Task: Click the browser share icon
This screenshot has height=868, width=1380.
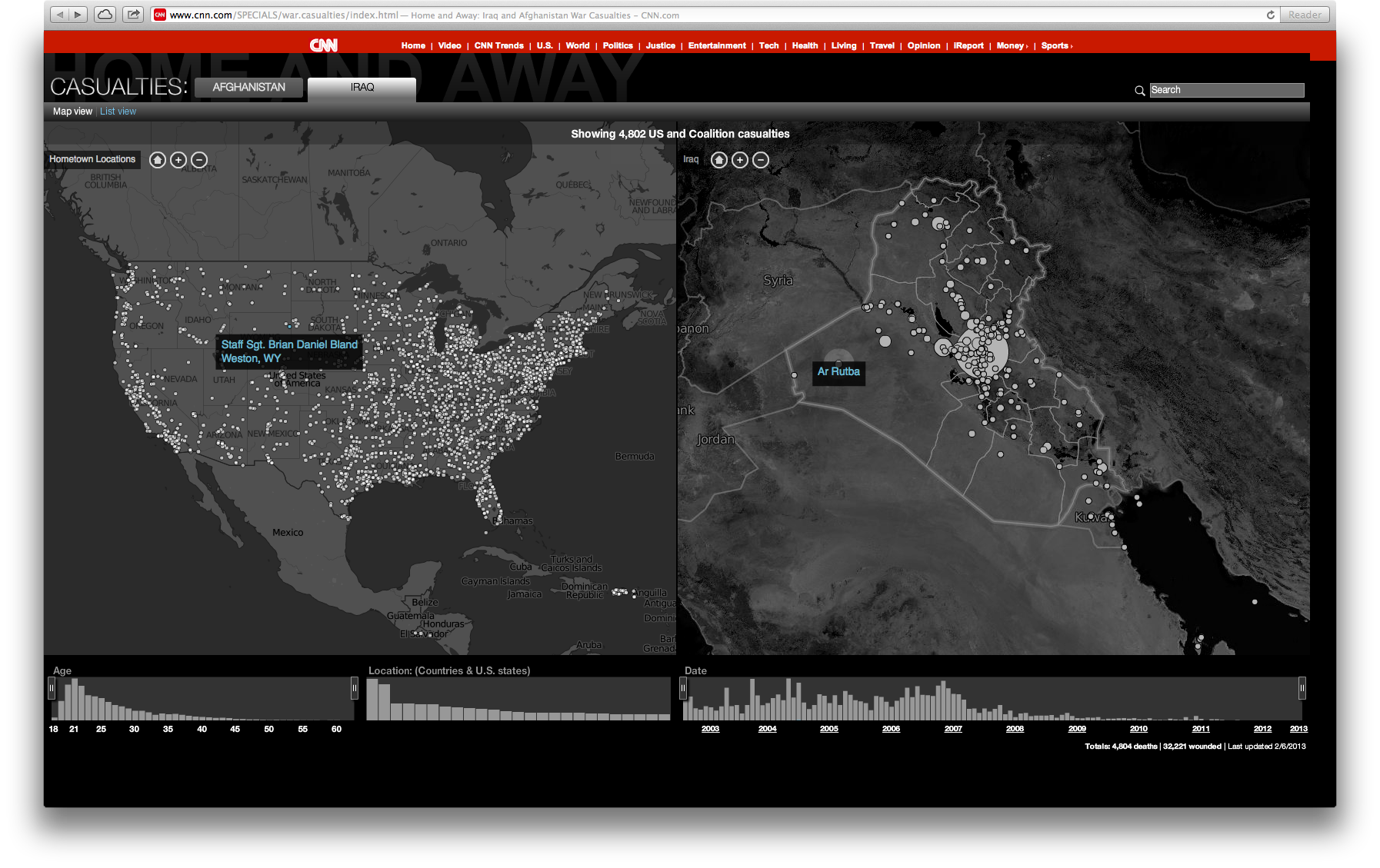Action: pyautogui.click(x=133, y=15)
